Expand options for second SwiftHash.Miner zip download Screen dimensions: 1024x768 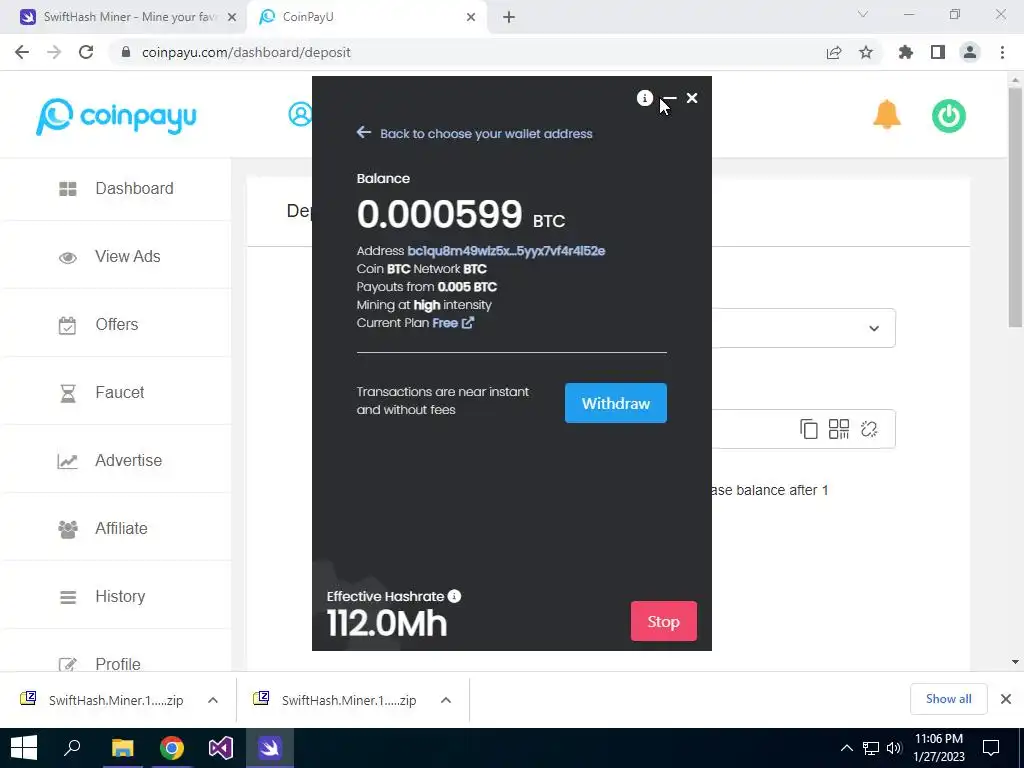(446, 700)
